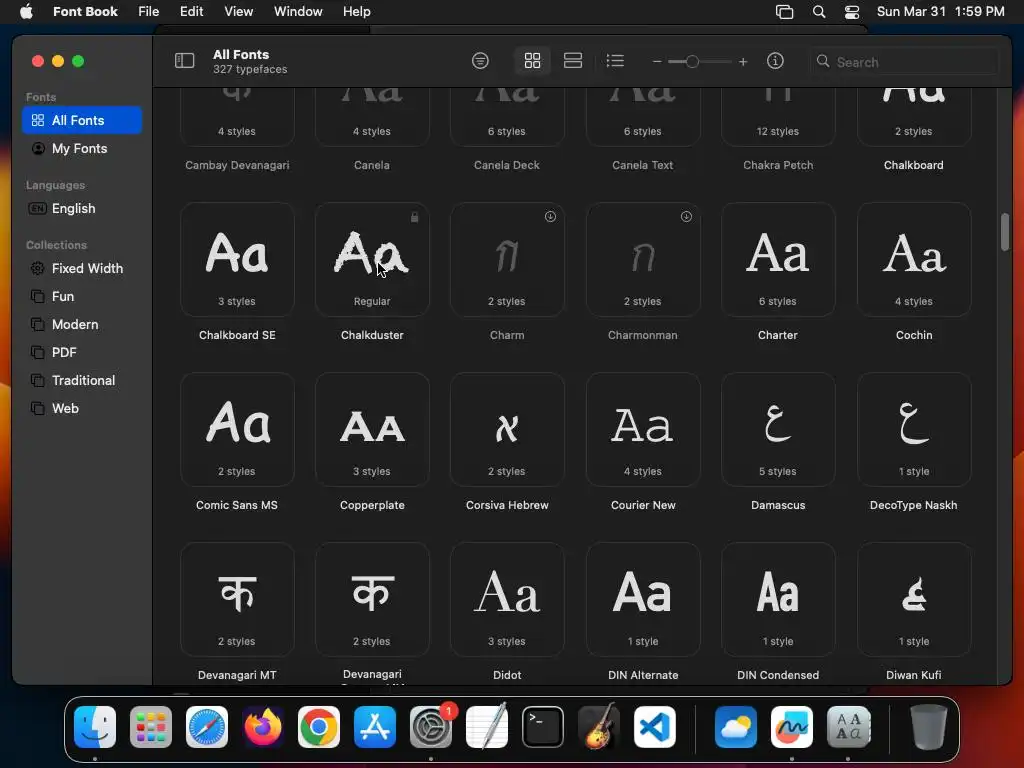Open the Fixed Width collection
Screen dimensions: 1024x768
point(82,268)
